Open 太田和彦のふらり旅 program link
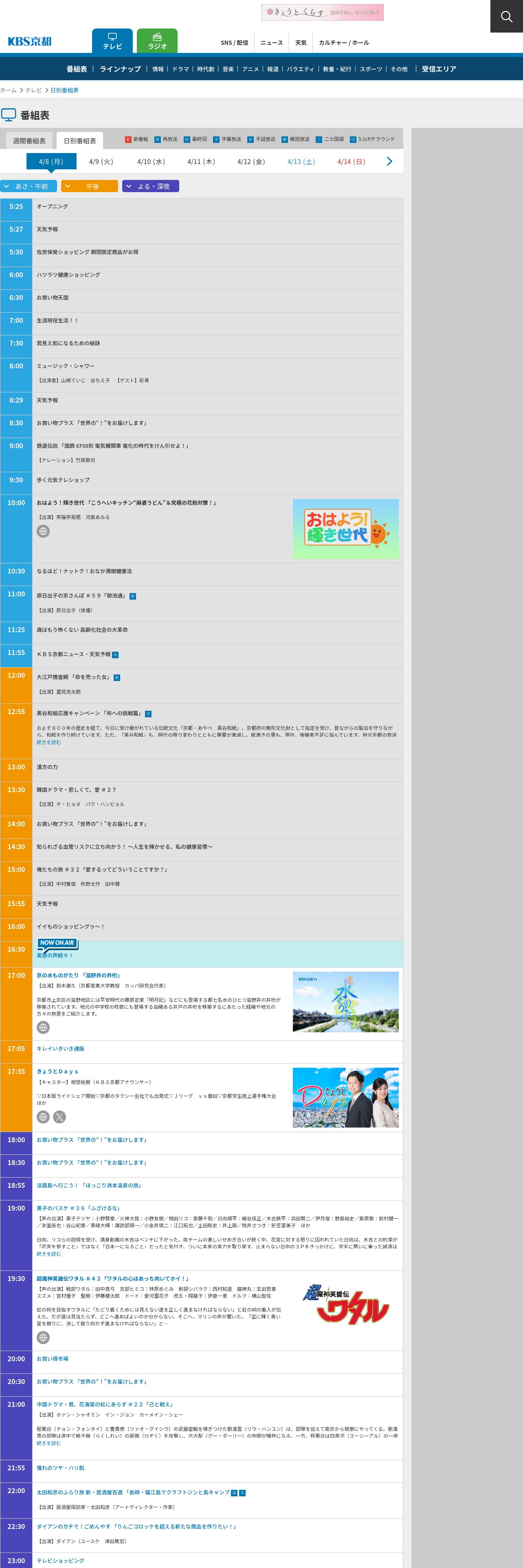The image size is (523, 1568). pos(133,1492)
